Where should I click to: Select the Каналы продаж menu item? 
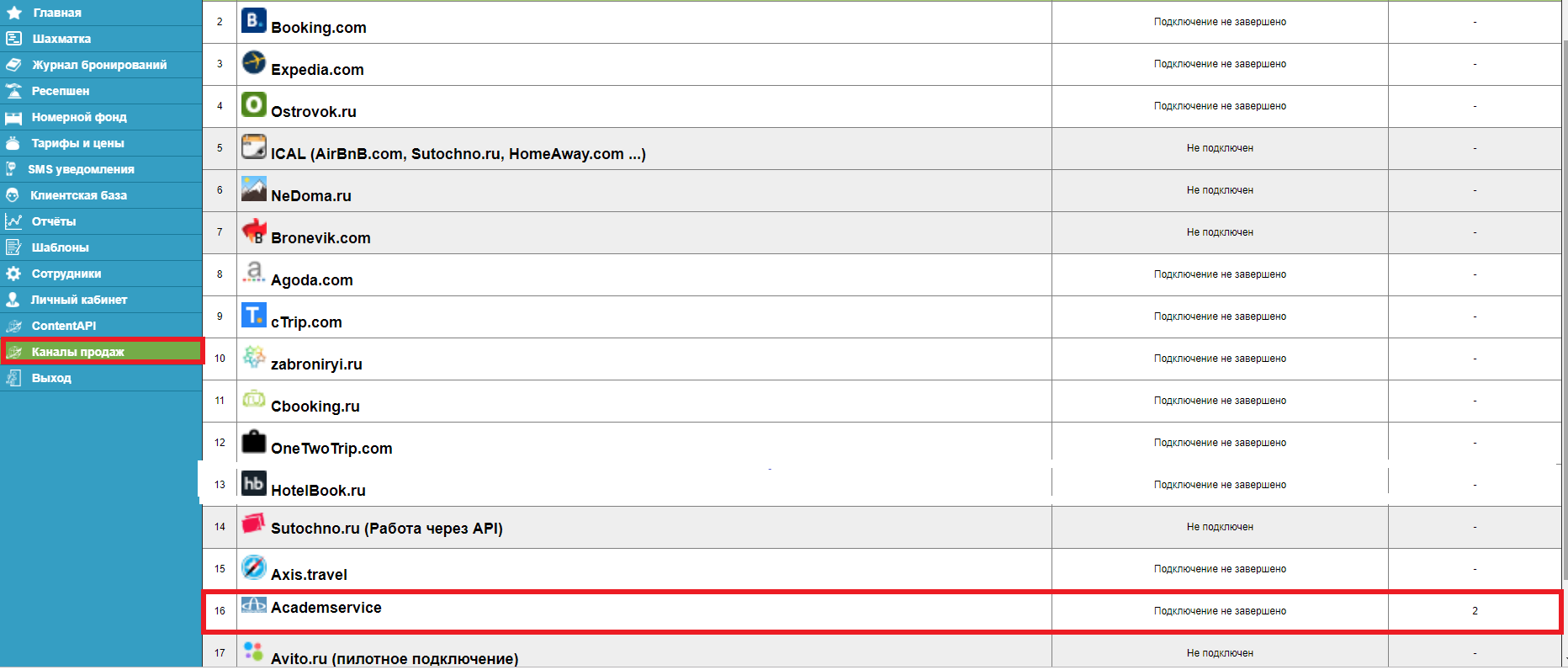(x=101, y=352)
